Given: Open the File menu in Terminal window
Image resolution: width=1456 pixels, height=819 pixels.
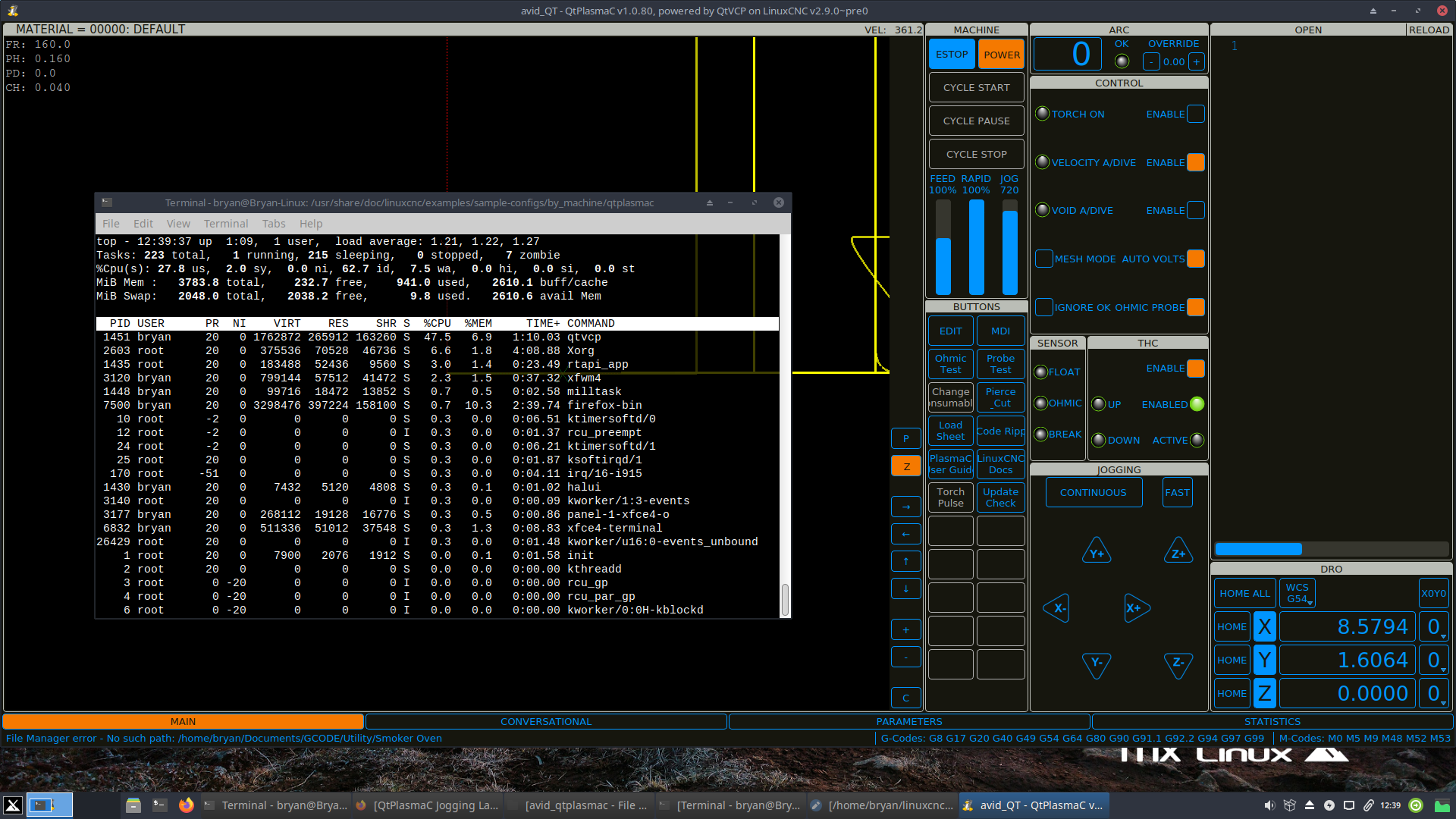Looking at the screenshot, I should (111, 224).
